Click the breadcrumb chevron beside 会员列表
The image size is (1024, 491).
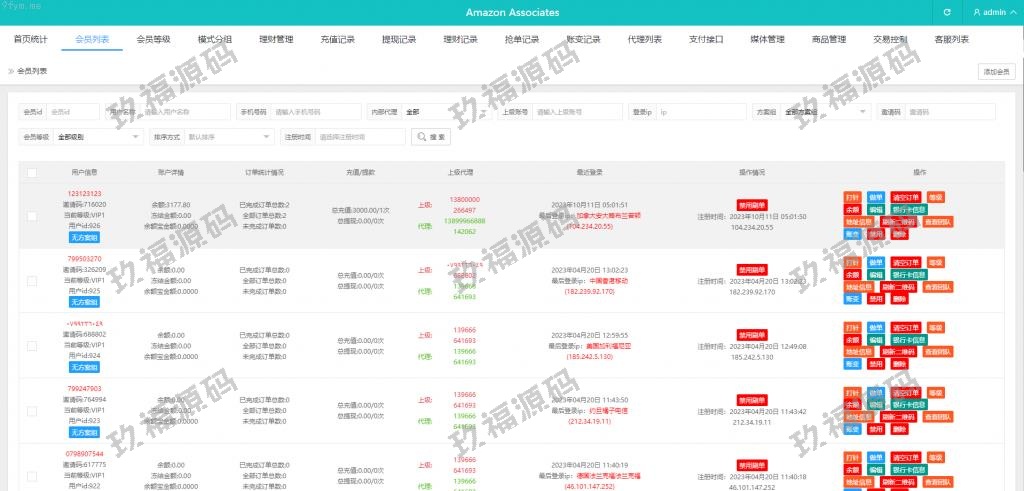[12, 71]
